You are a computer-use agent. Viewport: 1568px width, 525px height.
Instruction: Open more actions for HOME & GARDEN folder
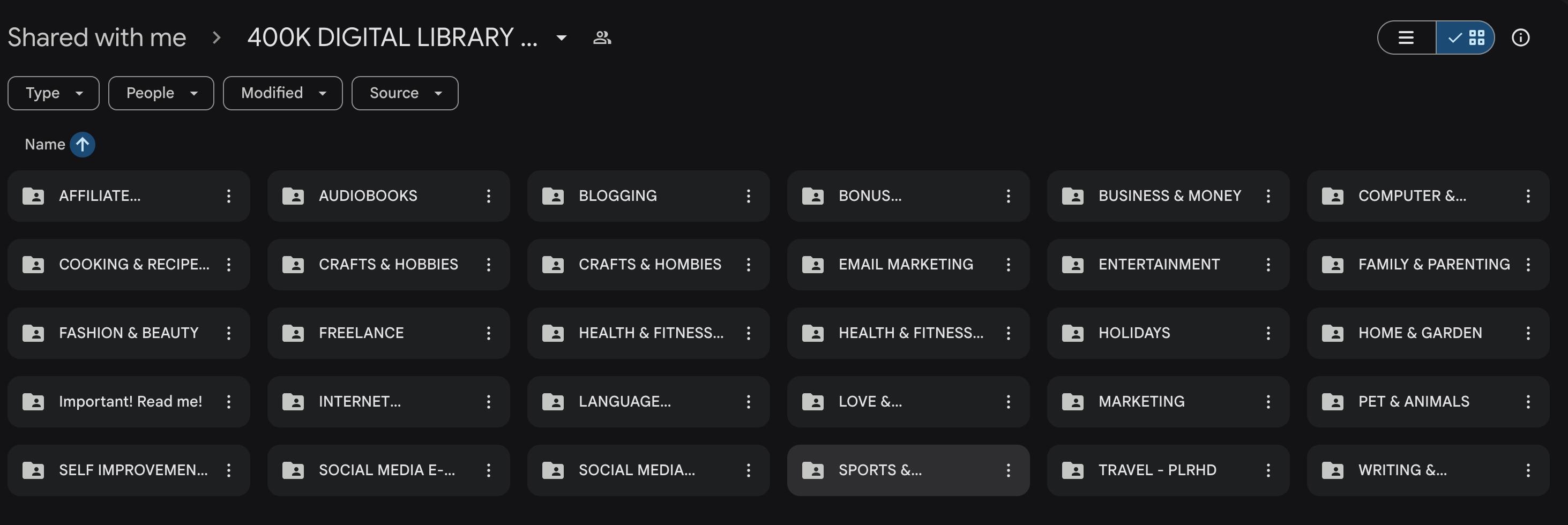[x=1528, y=333]
